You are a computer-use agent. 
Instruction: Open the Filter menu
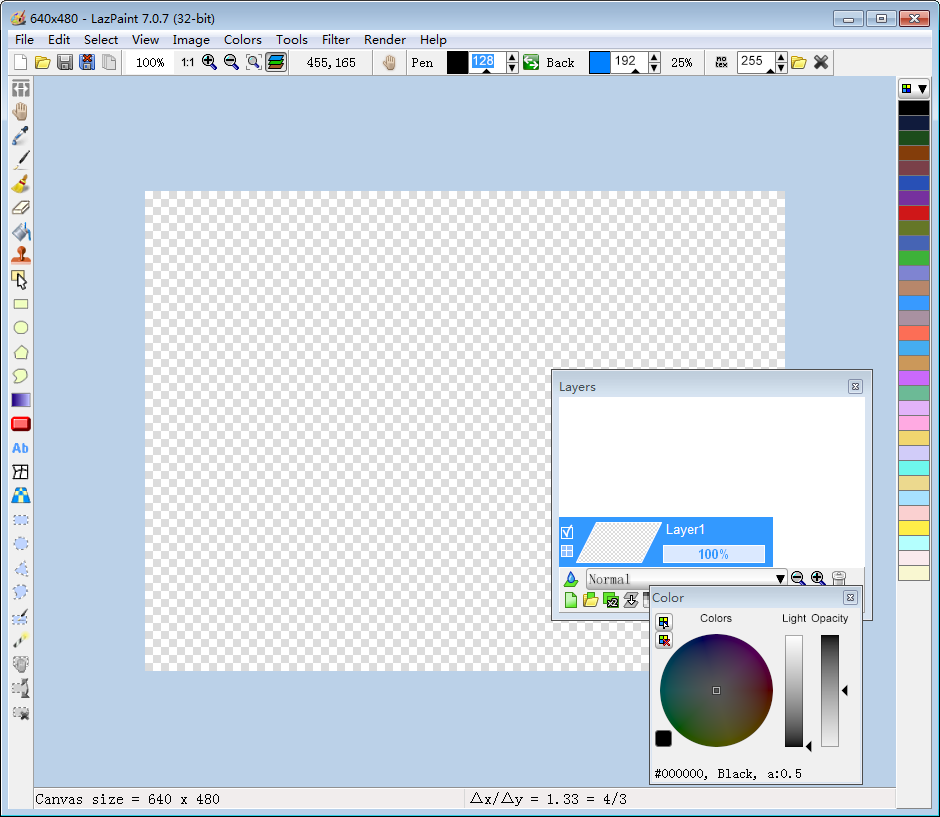point(336,40)
